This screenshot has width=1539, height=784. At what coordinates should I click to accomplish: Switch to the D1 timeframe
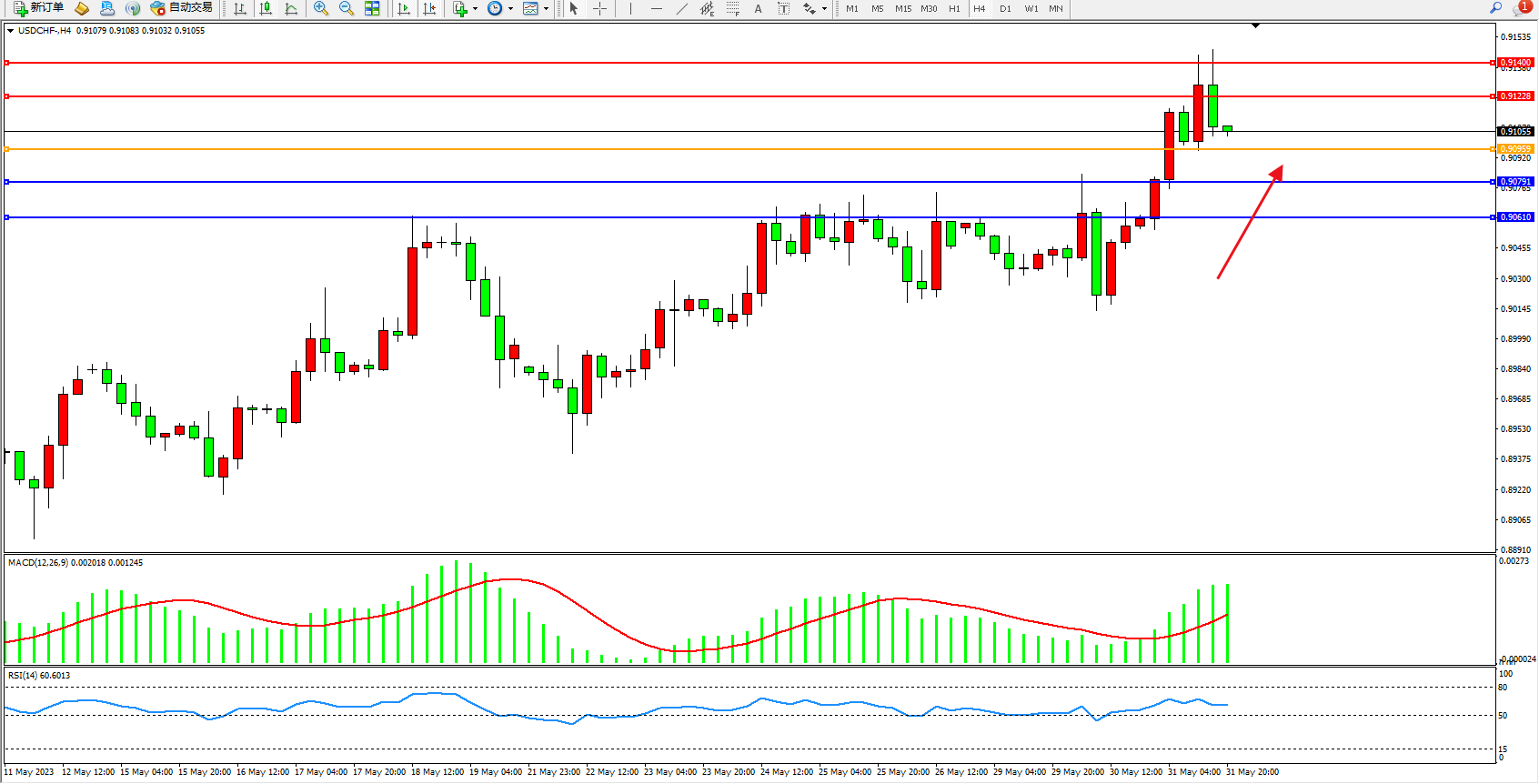[x=1005, y=8]
